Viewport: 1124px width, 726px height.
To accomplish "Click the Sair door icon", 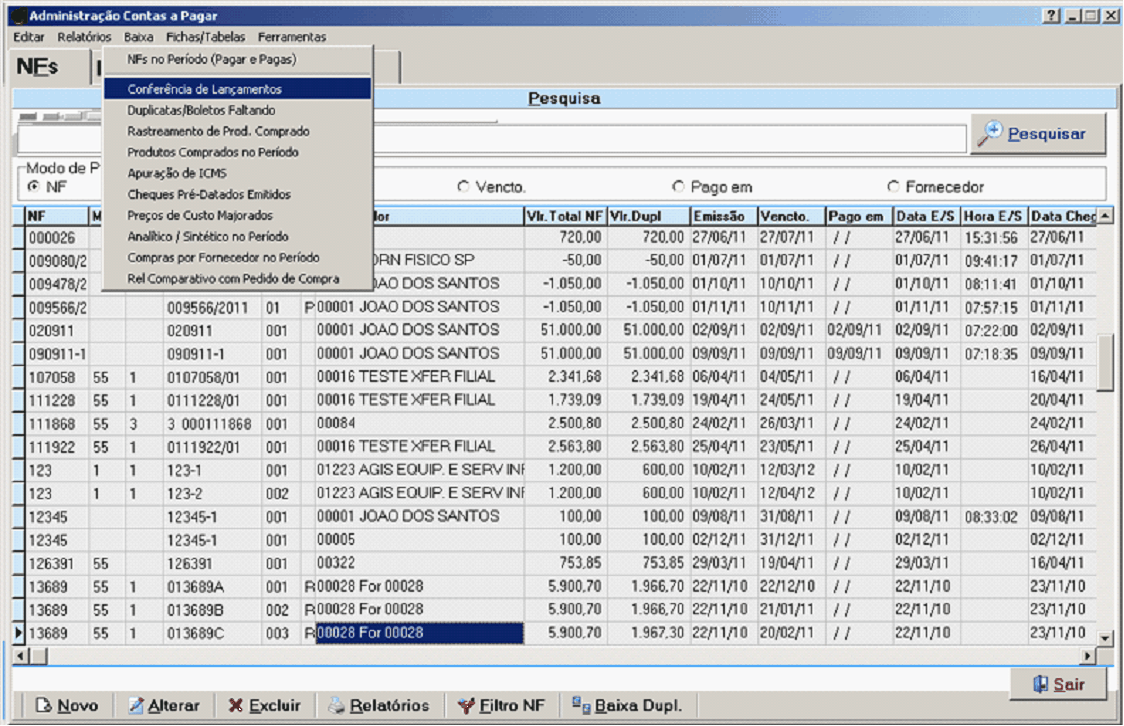I will pos(1039,685).
